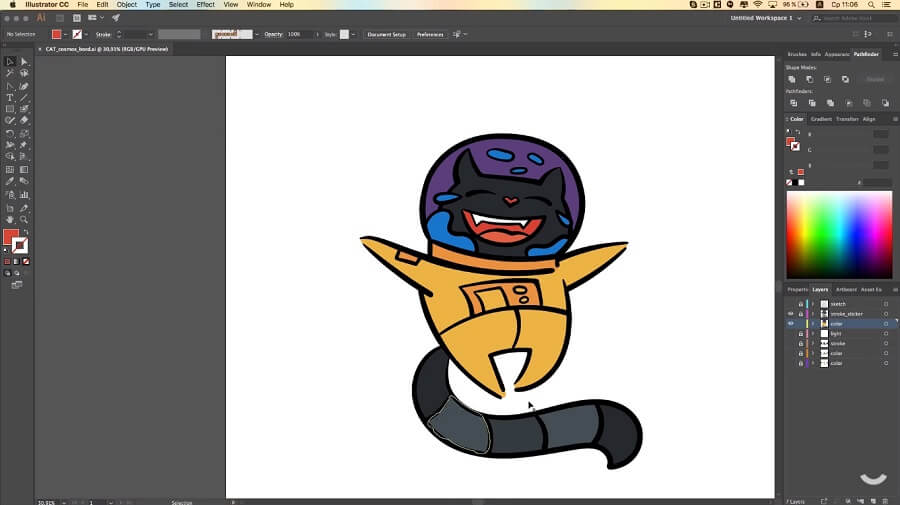Grab the Hand tool
The image size is (900, 505).
tap(10, 218)
